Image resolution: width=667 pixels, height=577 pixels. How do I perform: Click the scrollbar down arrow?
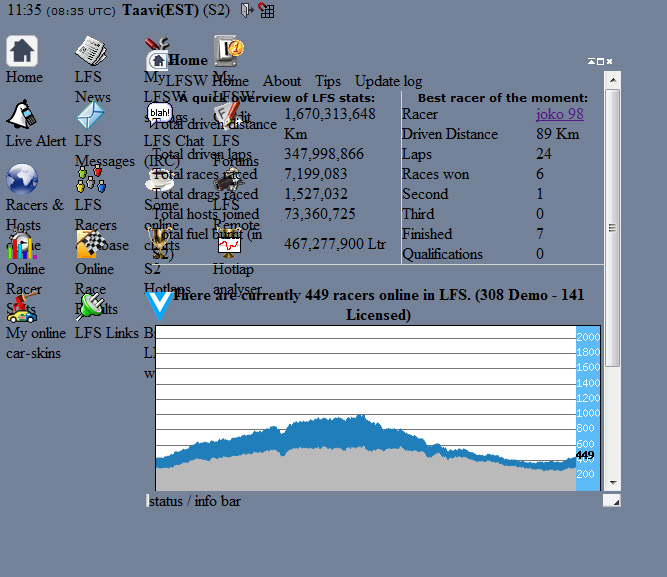pos(613,483)
